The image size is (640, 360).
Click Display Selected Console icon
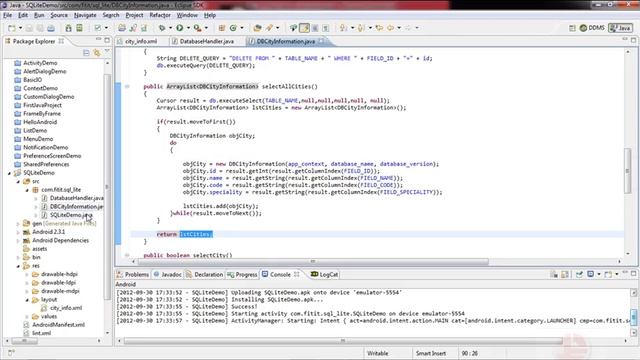click(590, 275)
